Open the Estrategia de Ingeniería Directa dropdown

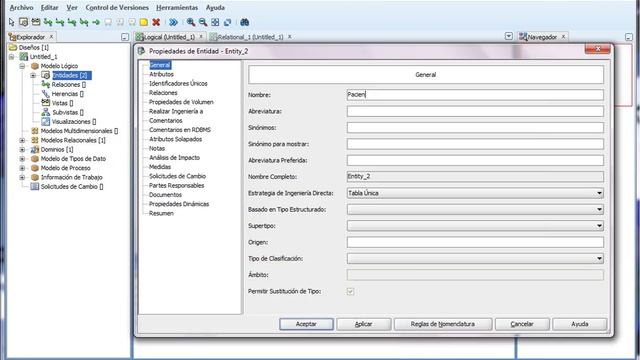pyautogui.click(x=599, y=193)
